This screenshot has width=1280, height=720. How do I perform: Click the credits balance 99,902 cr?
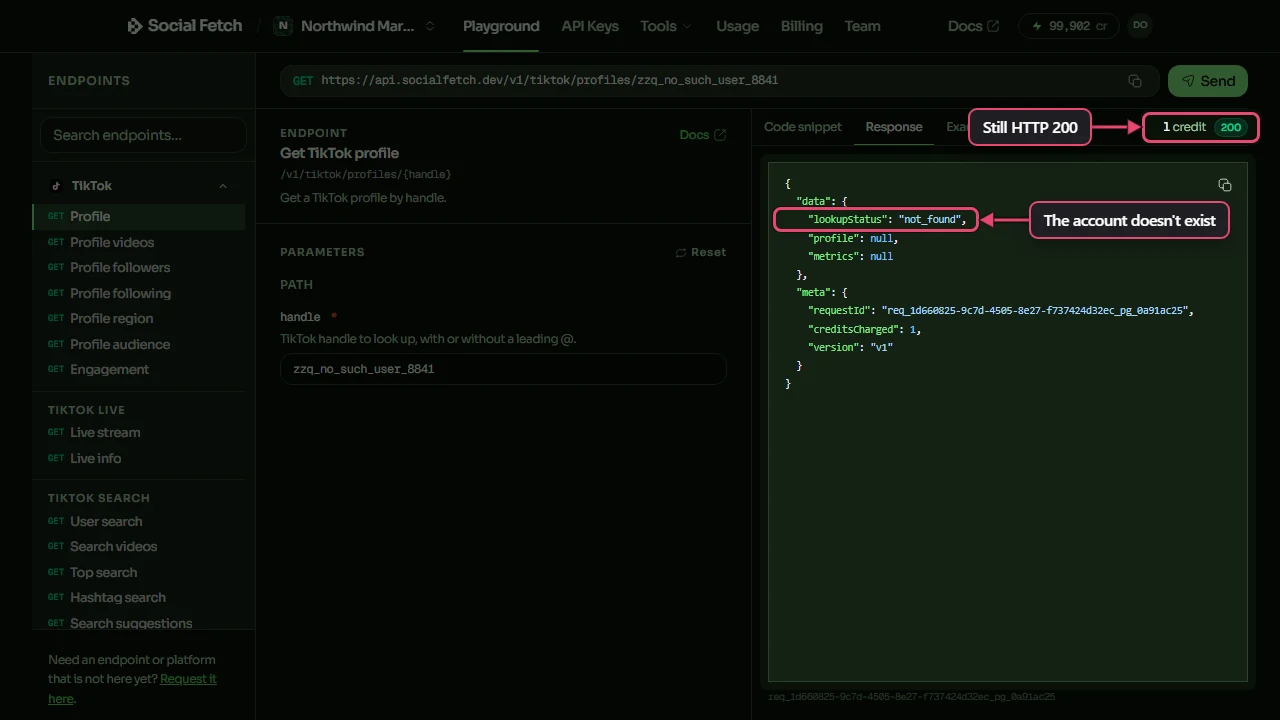[1069, 26]
